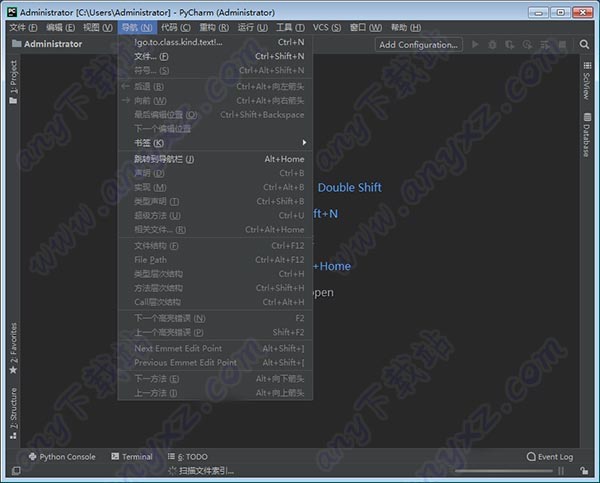This screenshot has width=600, height=483.
Task: Click the Run with Coverage icon
Action: (509, 44)
